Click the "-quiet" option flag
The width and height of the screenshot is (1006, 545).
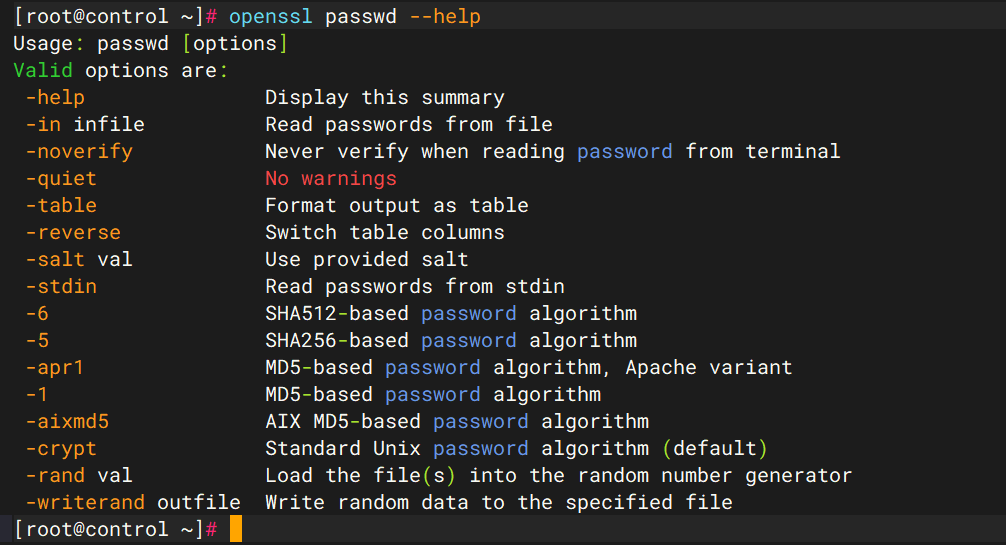point(61,179)
